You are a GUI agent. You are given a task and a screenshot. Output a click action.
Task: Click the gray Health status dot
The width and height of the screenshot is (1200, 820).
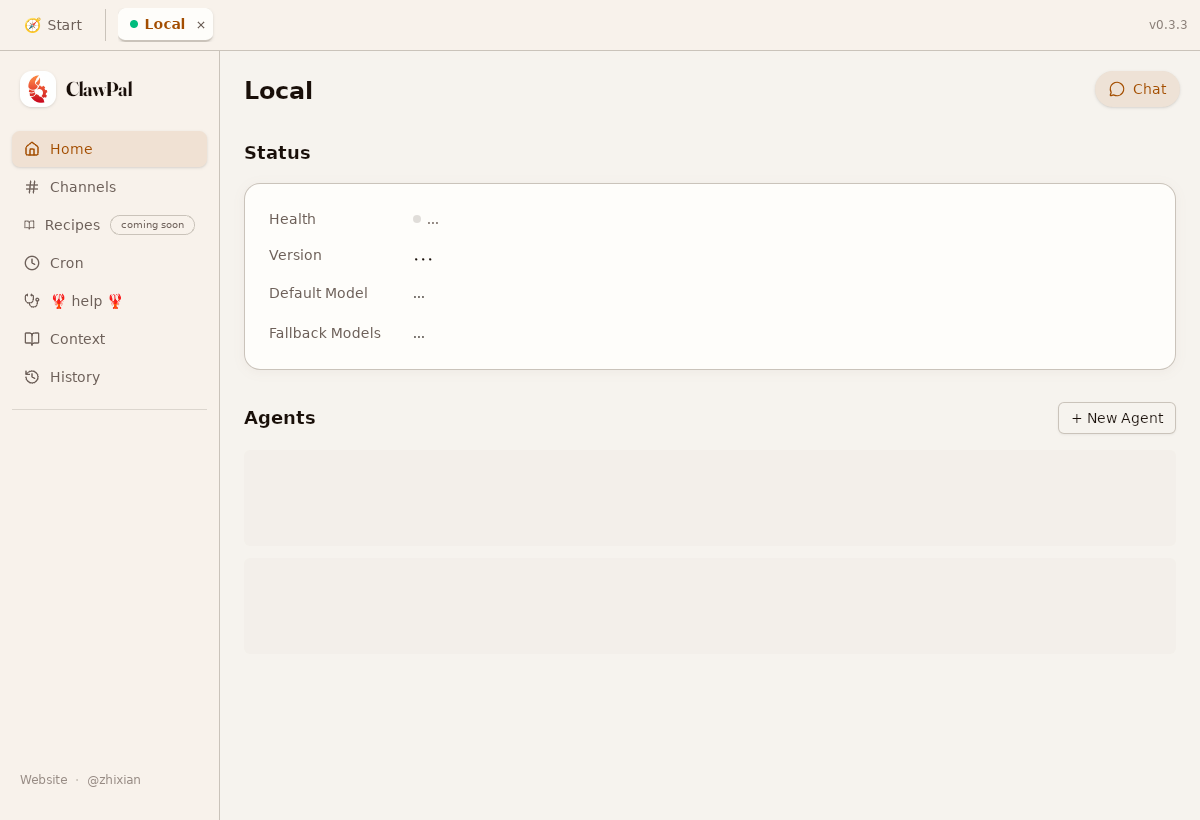417,219
